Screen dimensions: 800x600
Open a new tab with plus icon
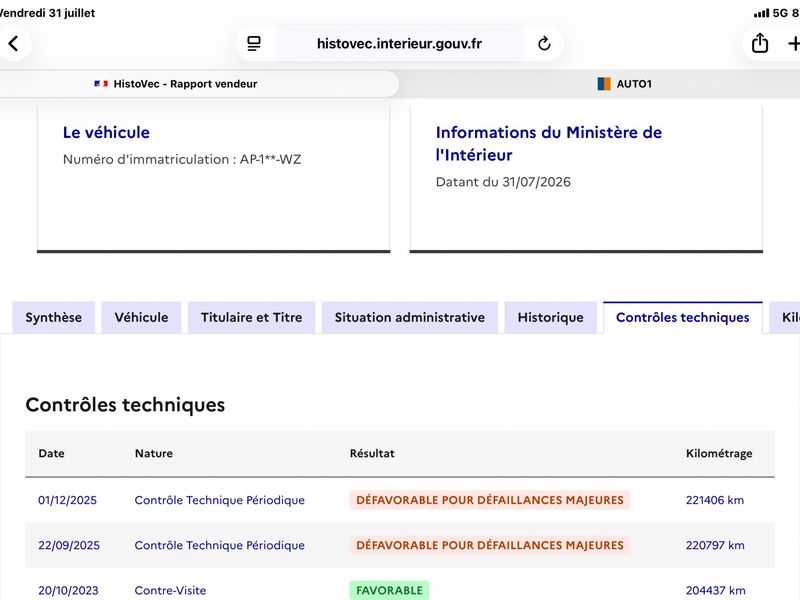(793, 43)
